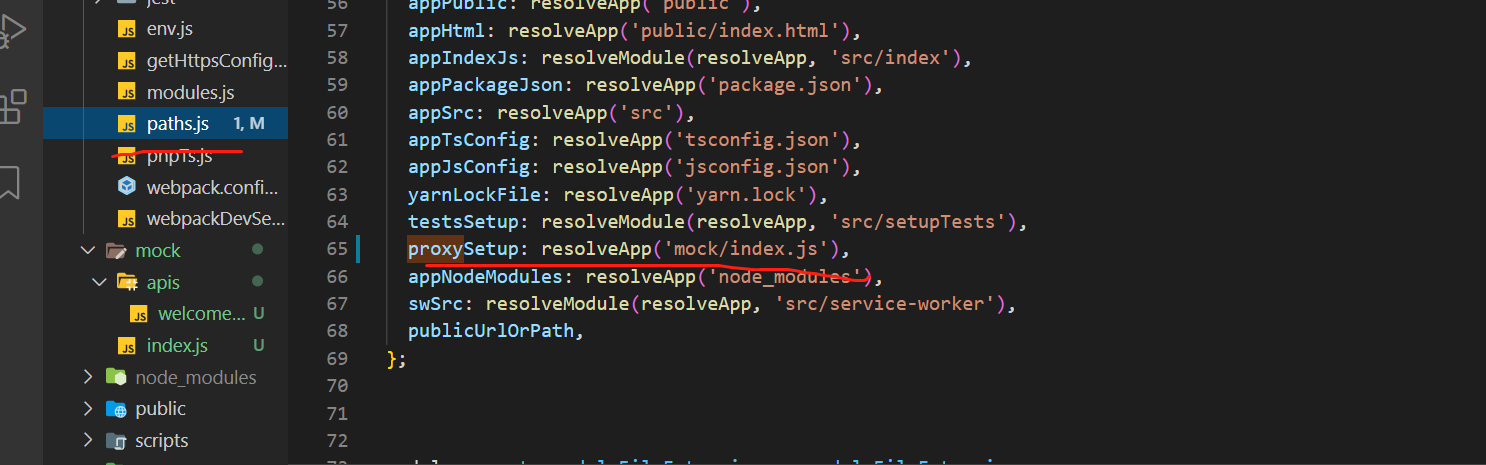The height and width of the screenshot is (465, 1486).
Task: Click line number 69 in the gutter
Action: click(336, 358)
